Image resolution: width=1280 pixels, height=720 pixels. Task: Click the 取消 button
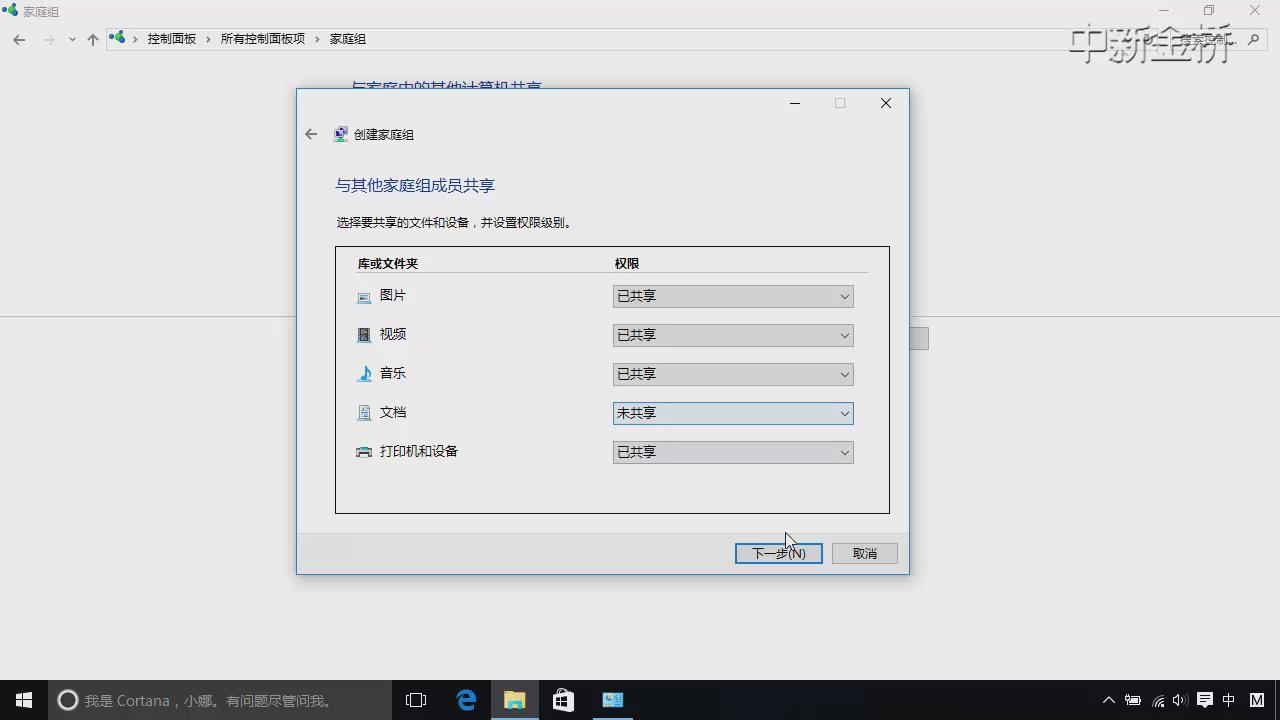coord(865,553)
